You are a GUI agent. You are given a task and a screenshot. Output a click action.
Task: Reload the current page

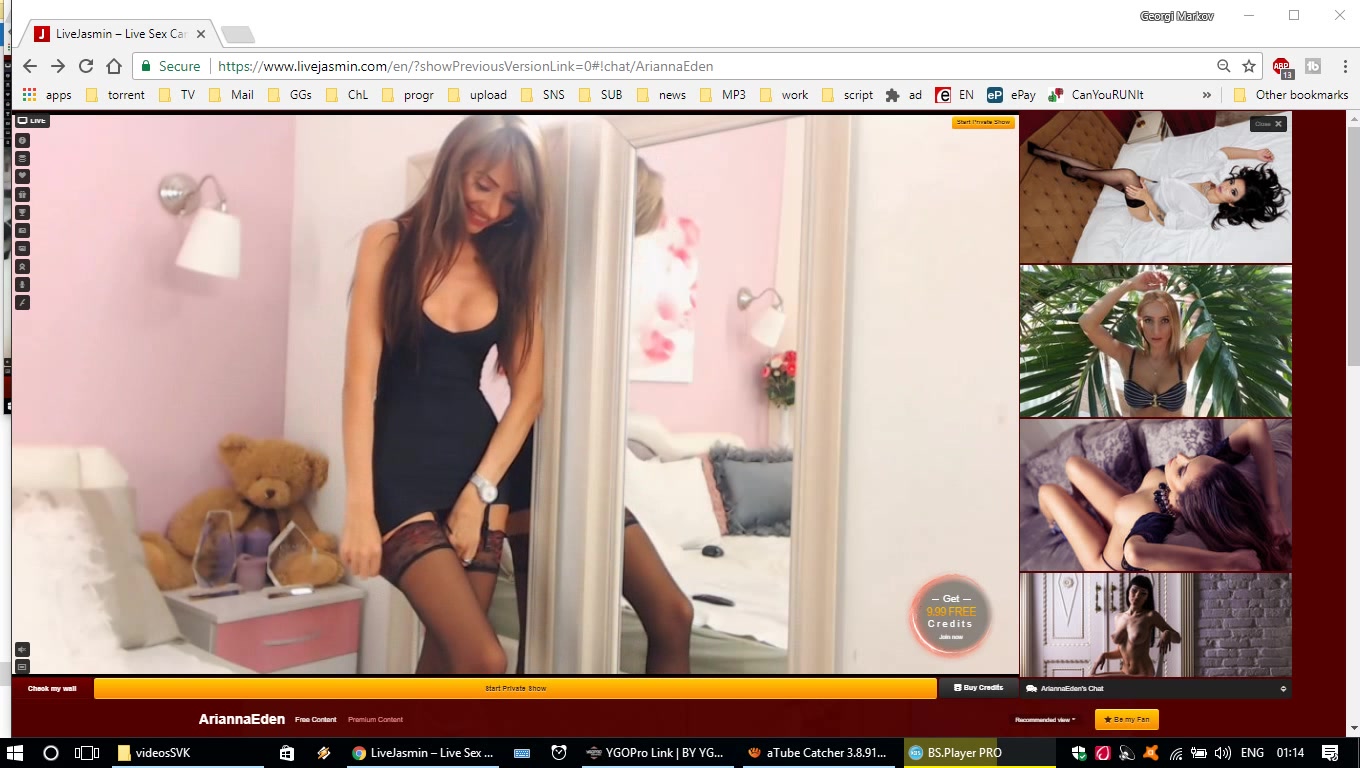[x=86, y=66]
